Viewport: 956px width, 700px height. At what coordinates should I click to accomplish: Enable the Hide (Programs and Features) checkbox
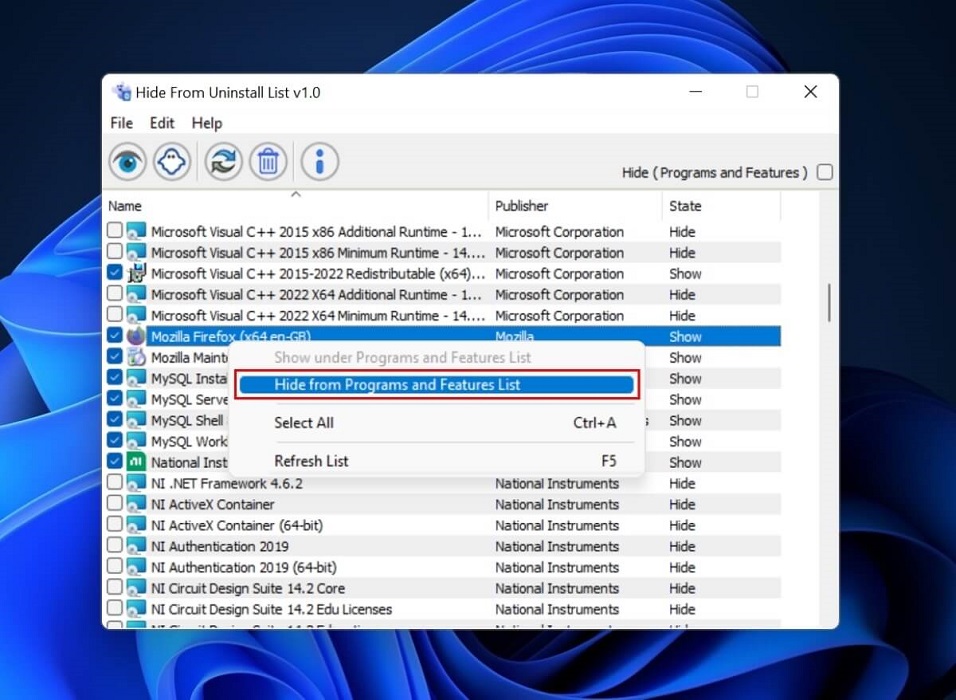tap(825, 172)
